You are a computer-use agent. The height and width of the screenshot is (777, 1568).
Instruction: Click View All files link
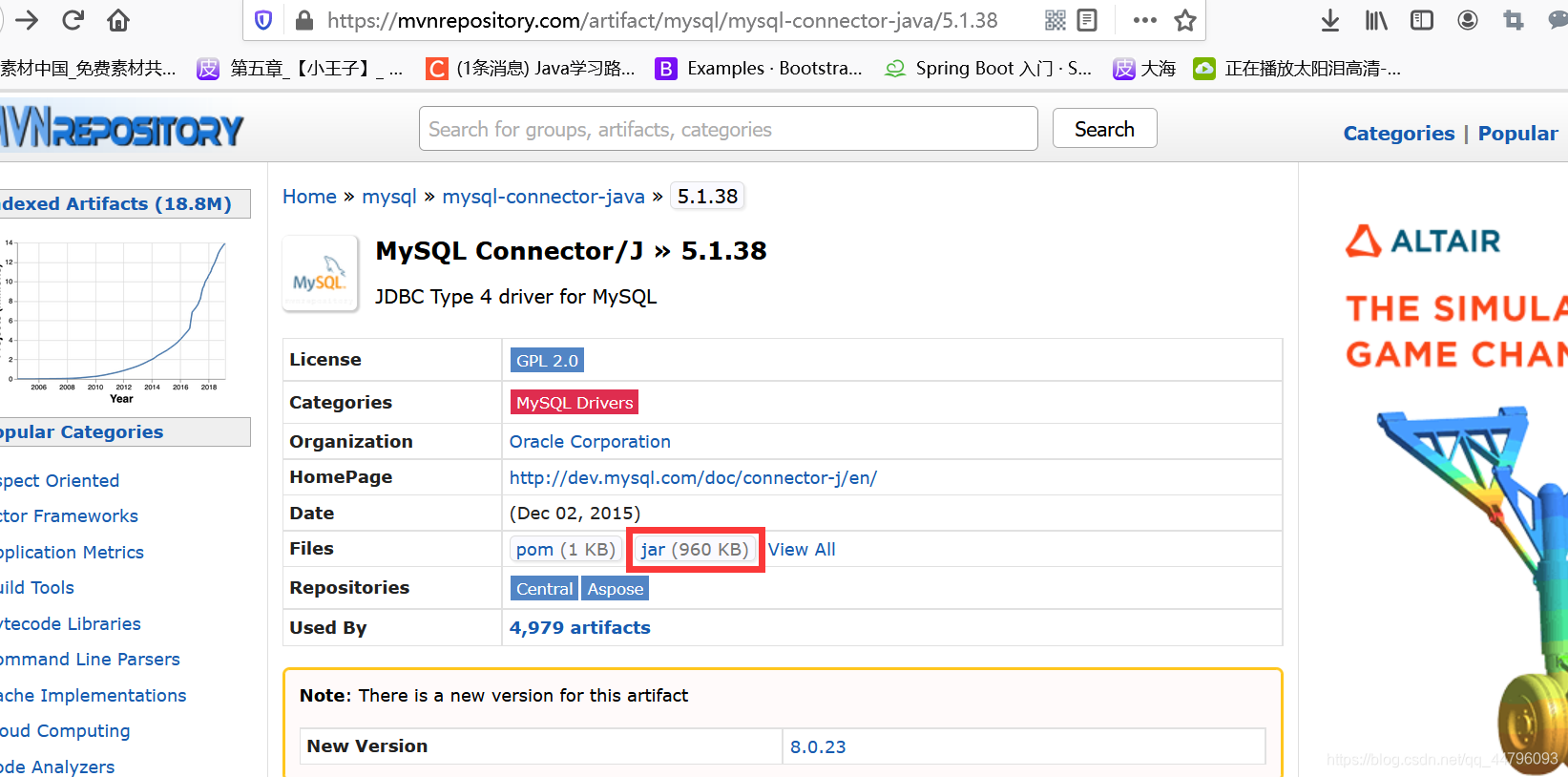coord(802,550)
